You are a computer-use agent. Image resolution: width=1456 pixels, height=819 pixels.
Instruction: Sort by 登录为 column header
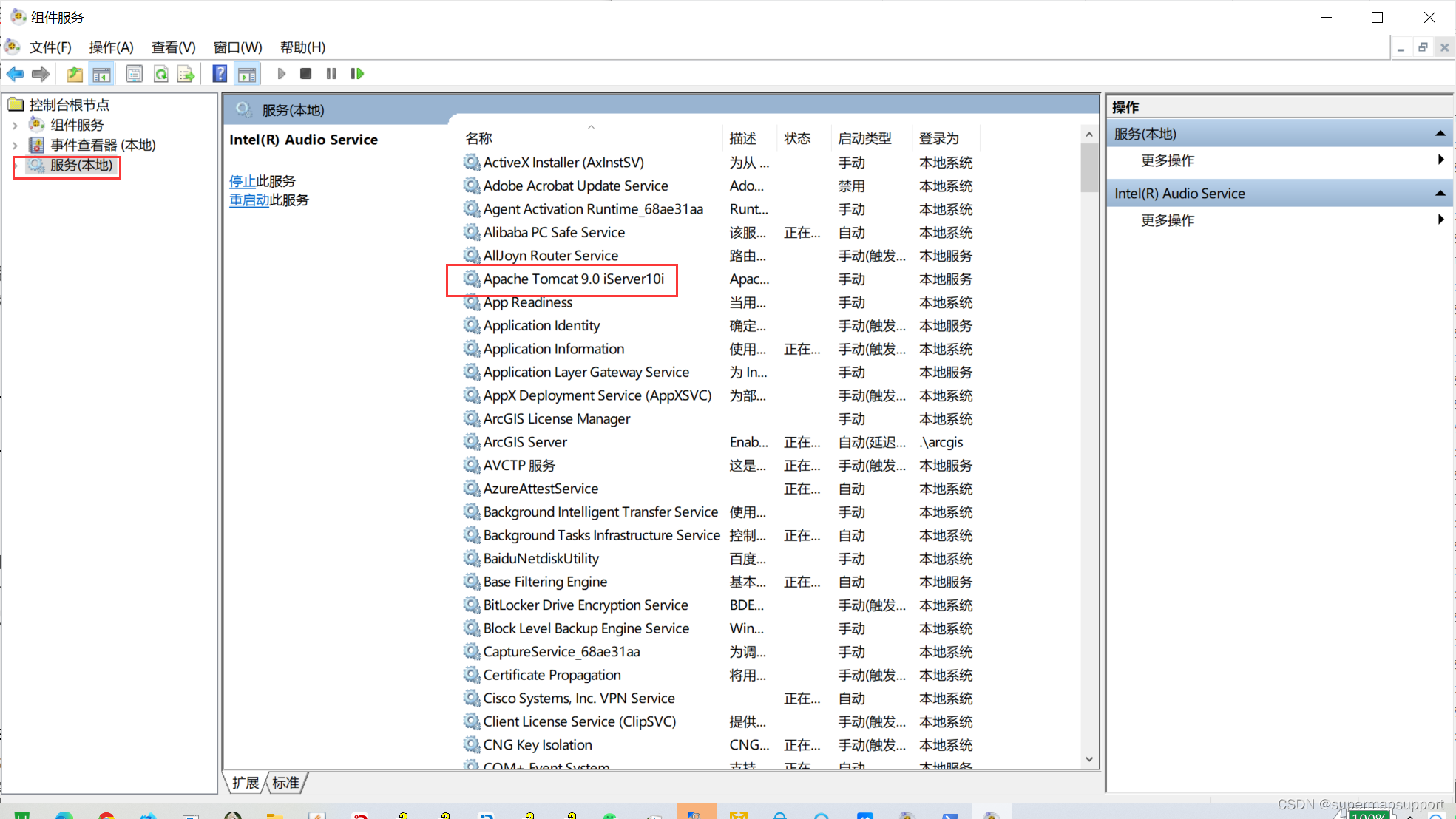(946, 138)
